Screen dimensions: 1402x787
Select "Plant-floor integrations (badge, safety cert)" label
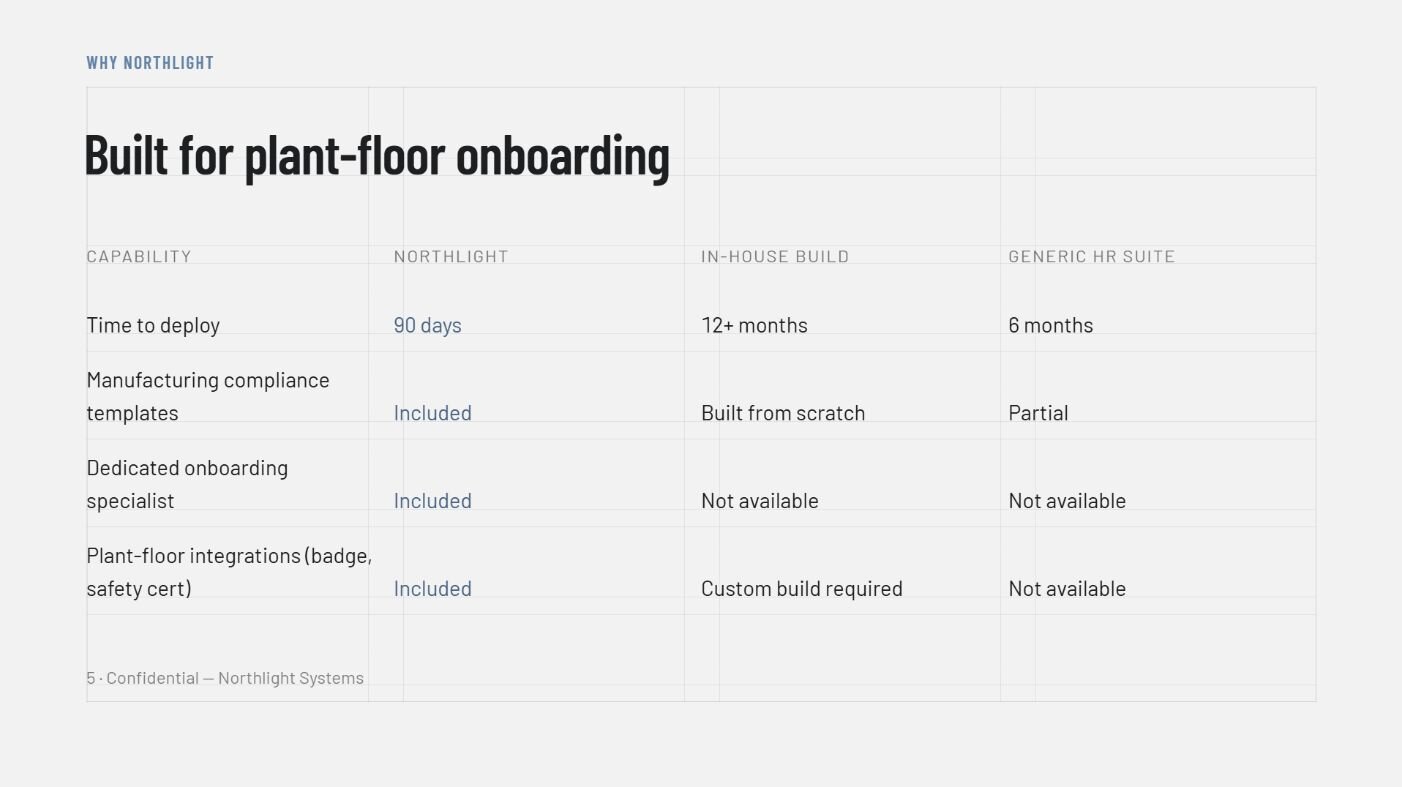(229, 572)
